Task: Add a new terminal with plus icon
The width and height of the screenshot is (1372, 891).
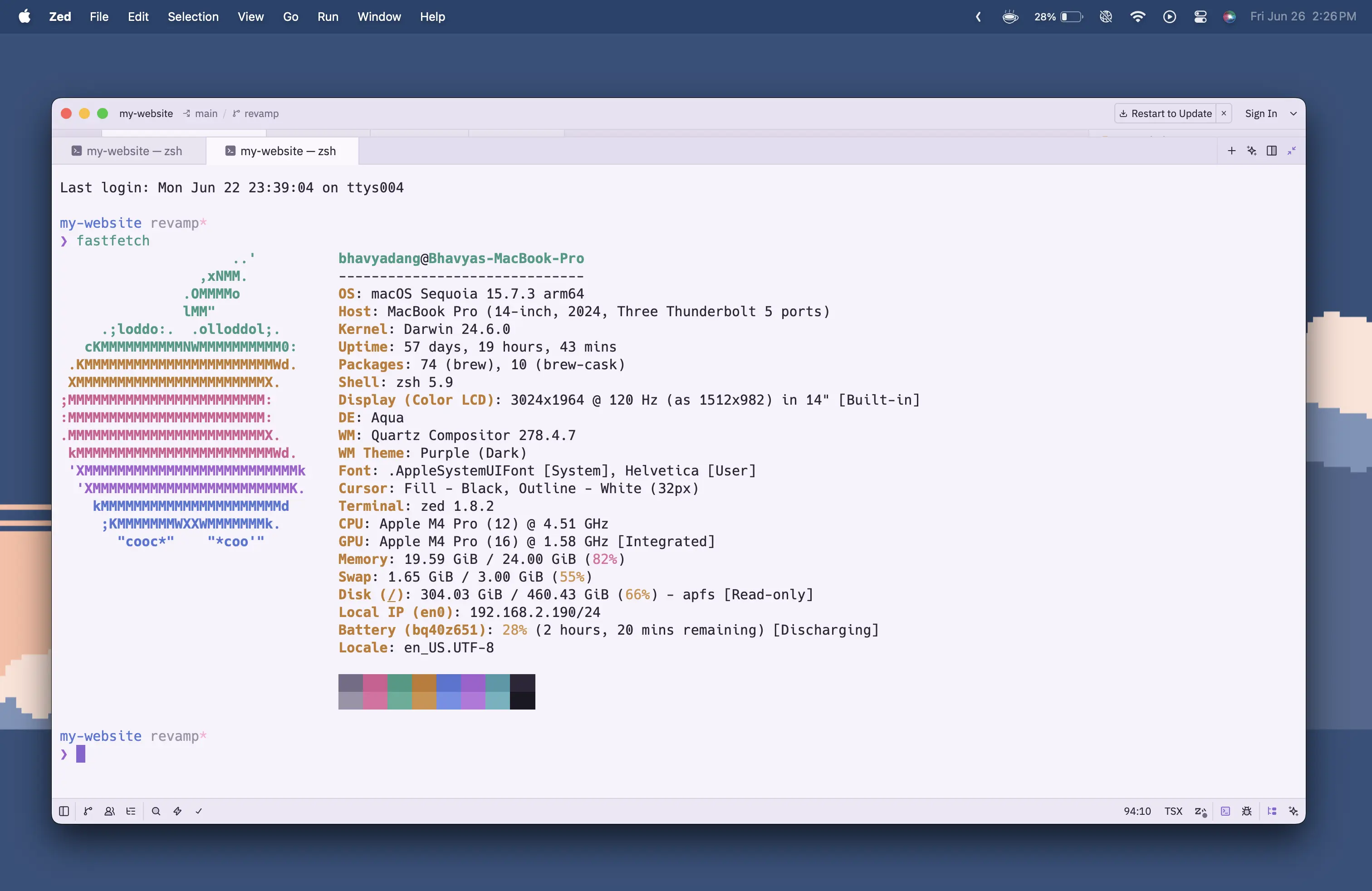Action: (x=1231, y=151)
